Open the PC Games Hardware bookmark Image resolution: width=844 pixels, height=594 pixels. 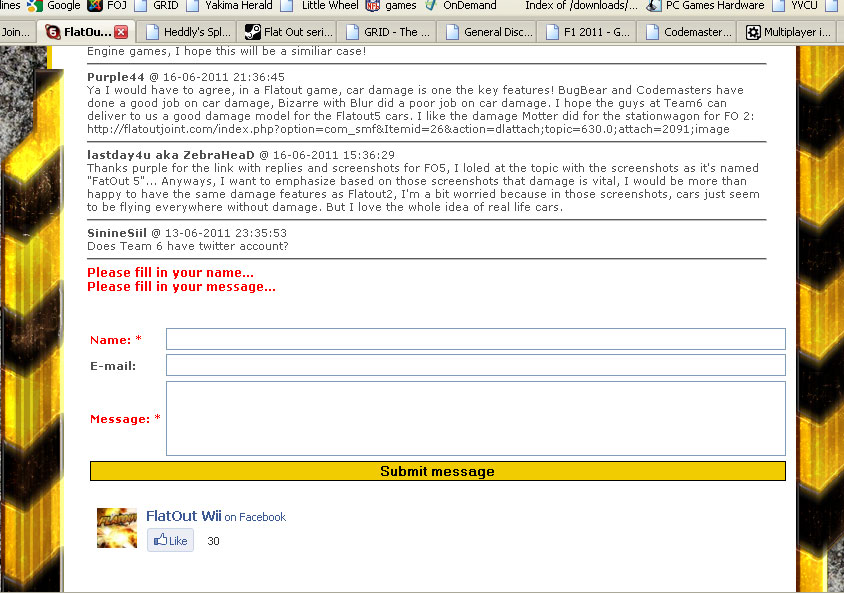(x=705, y=5)
